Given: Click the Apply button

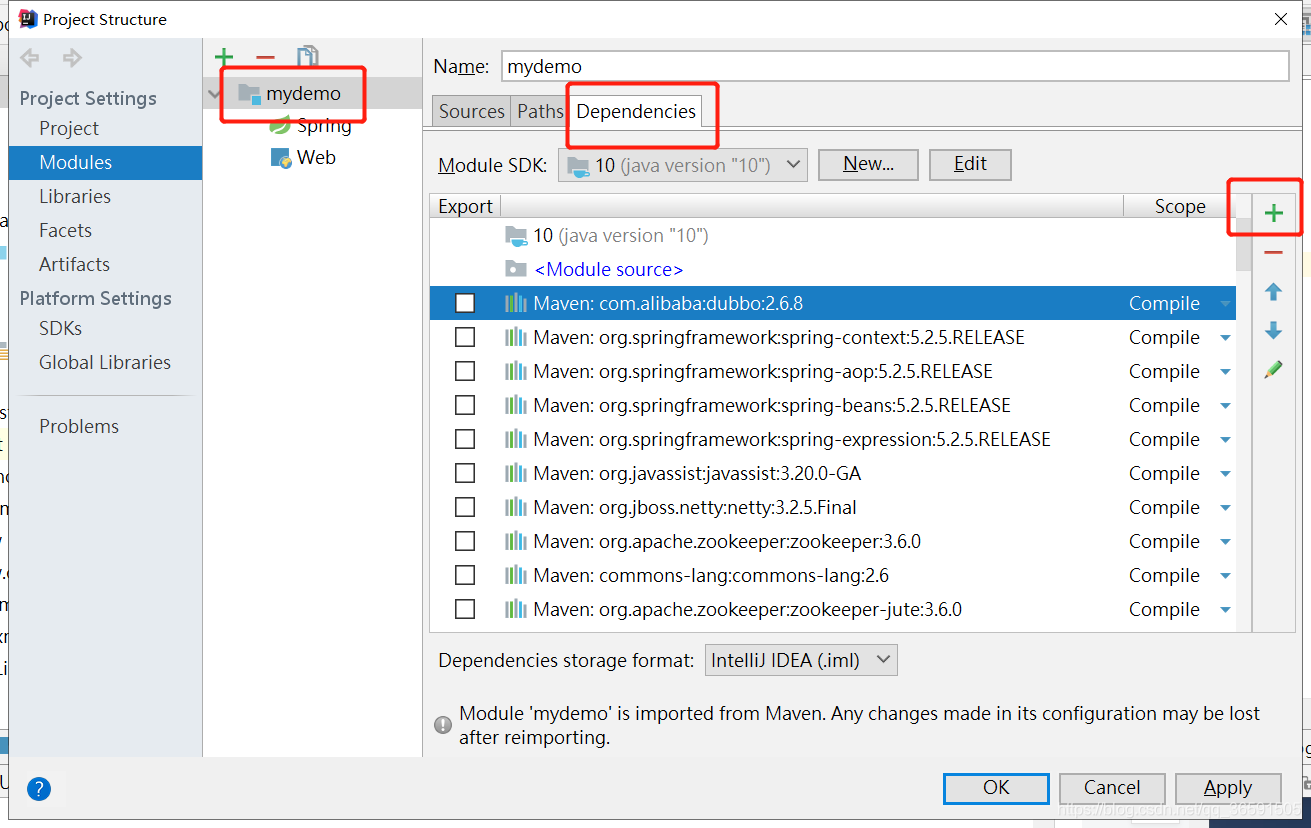Looking at the screenshot, I should pos(1228,788).
